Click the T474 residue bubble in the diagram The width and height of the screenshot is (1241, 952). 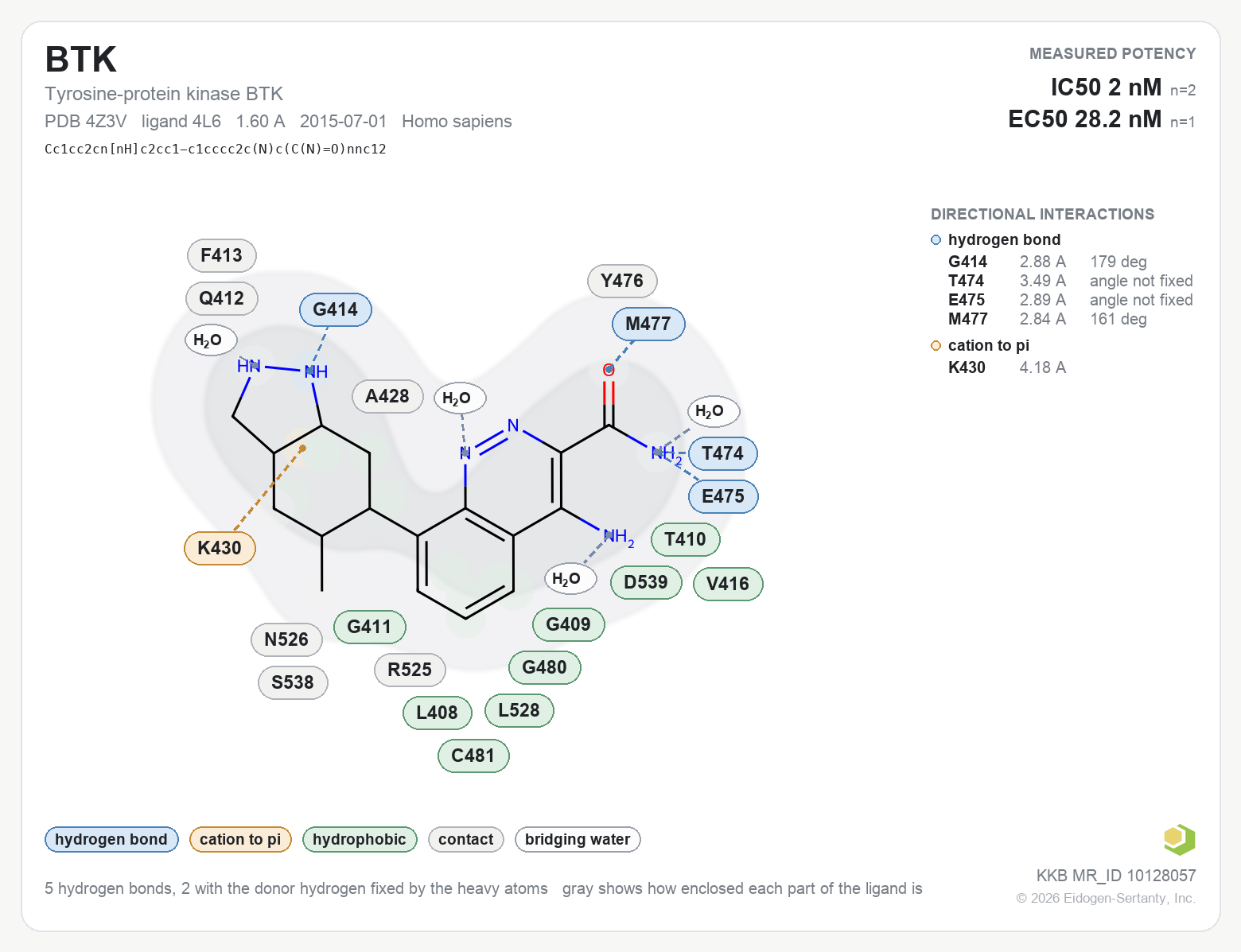click(x=723, y=453)
